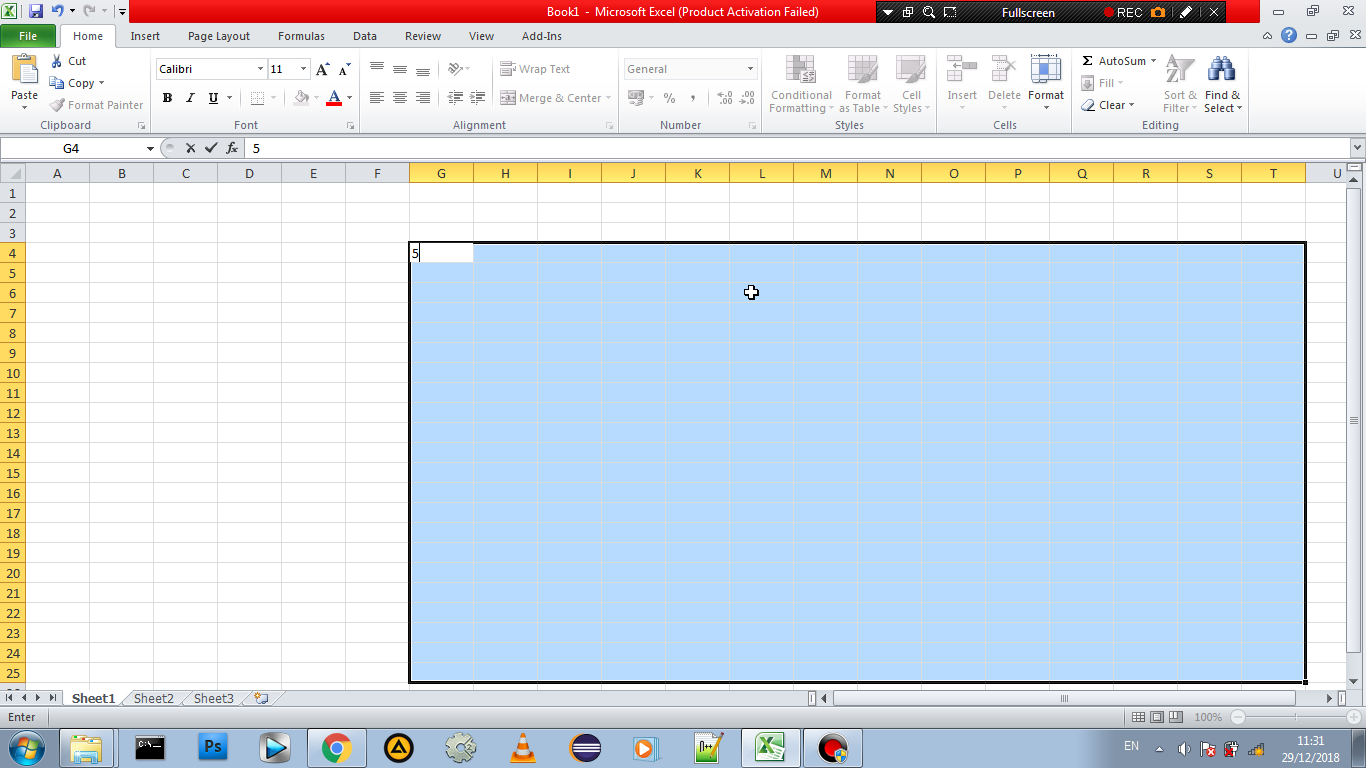
Task: Cancel entry with the formula bar X
Action: click(x=190, y=147)
